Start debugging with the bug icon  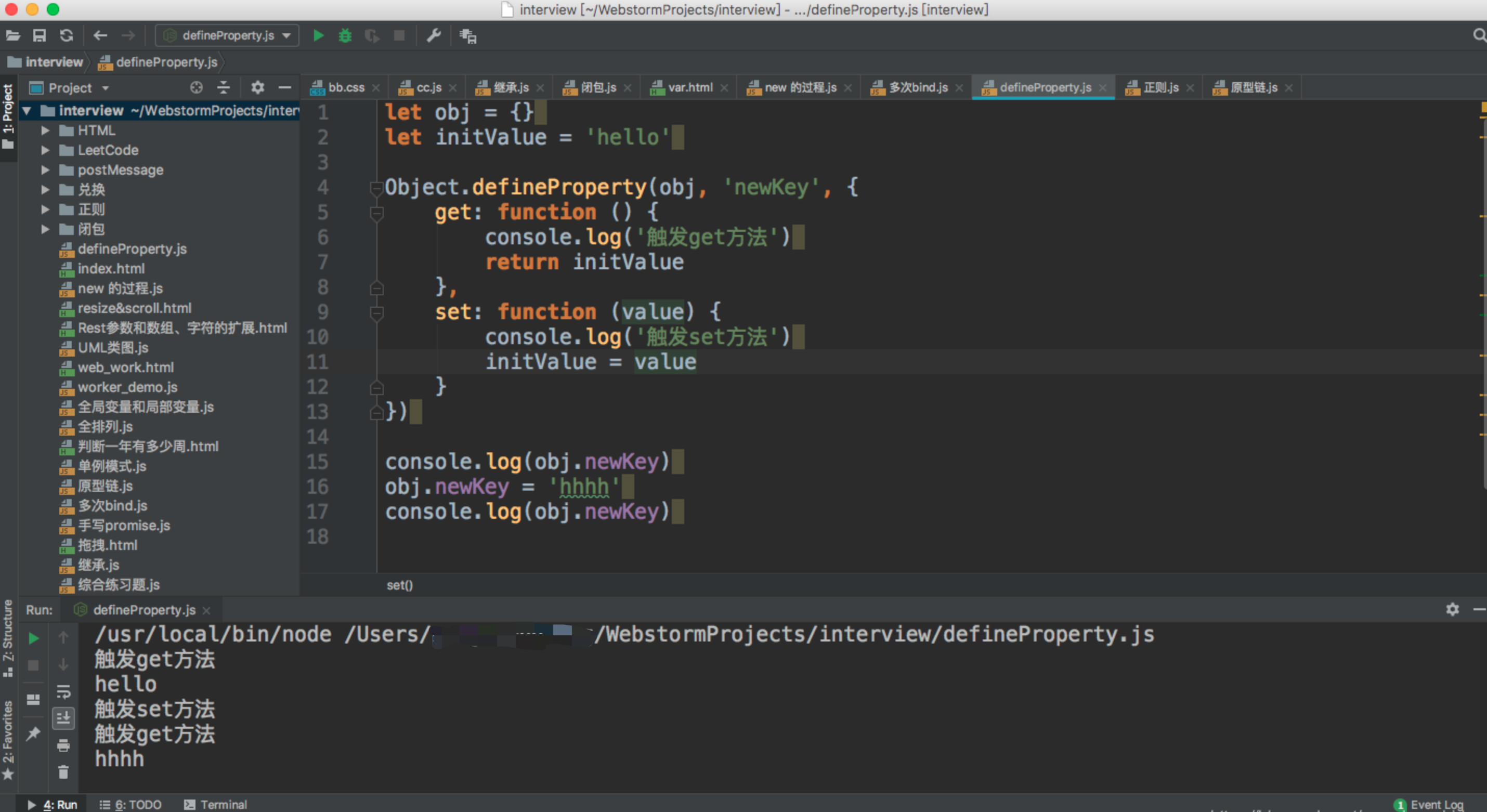345,36
